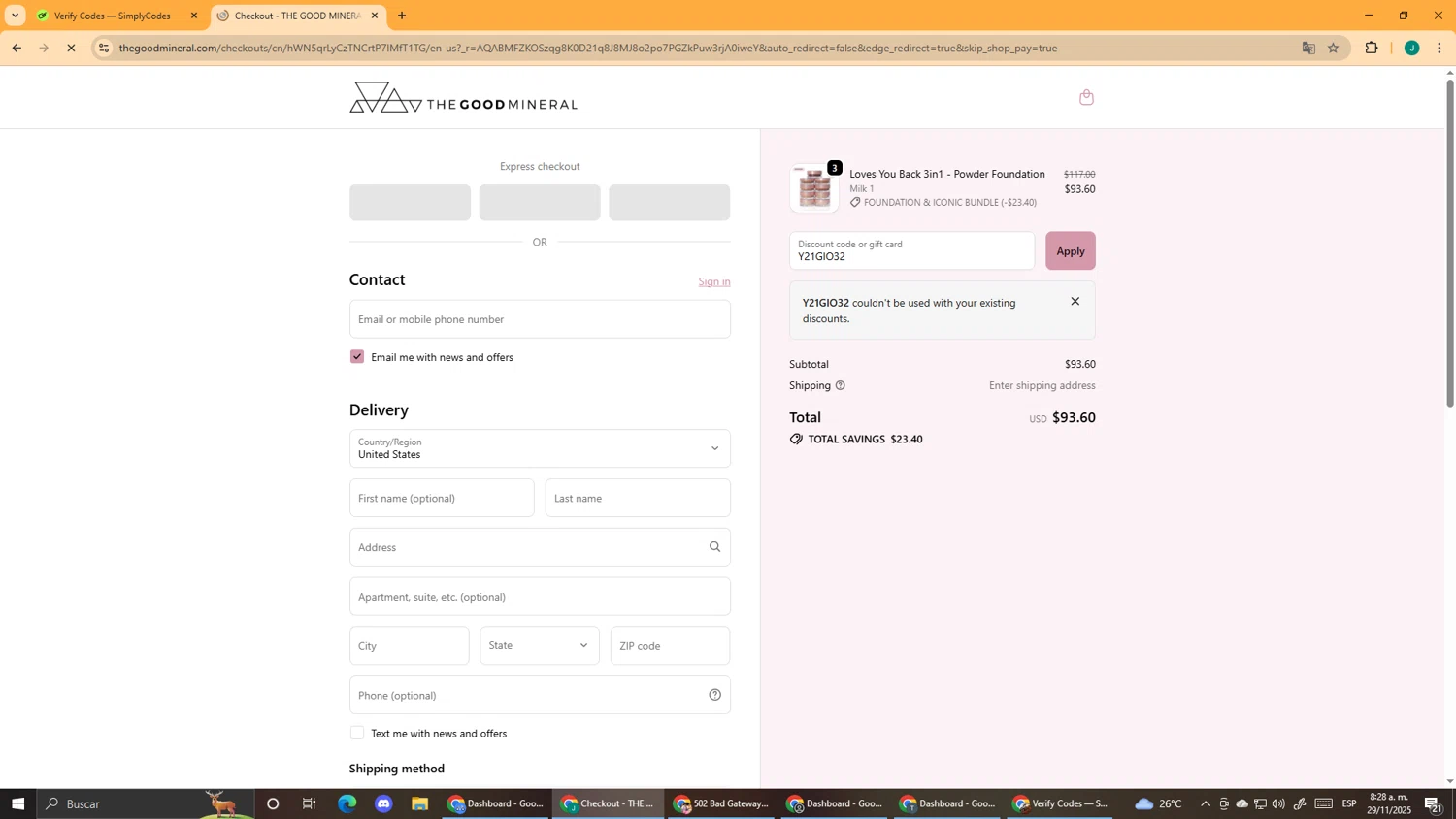Focus the discount code field
1456x819 pixels.
911,251
